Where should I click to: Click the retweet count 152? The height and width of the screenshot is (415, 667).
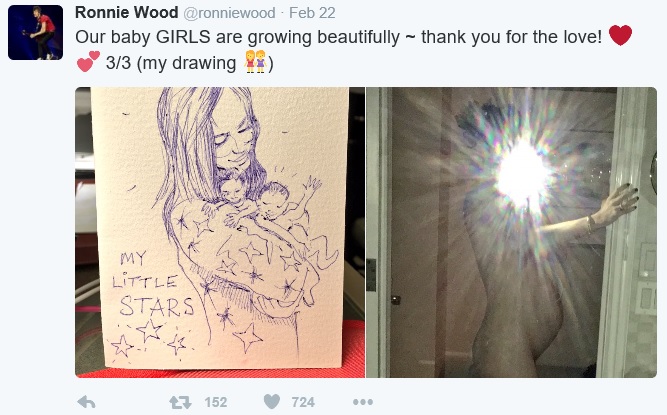tap(215, 402)
